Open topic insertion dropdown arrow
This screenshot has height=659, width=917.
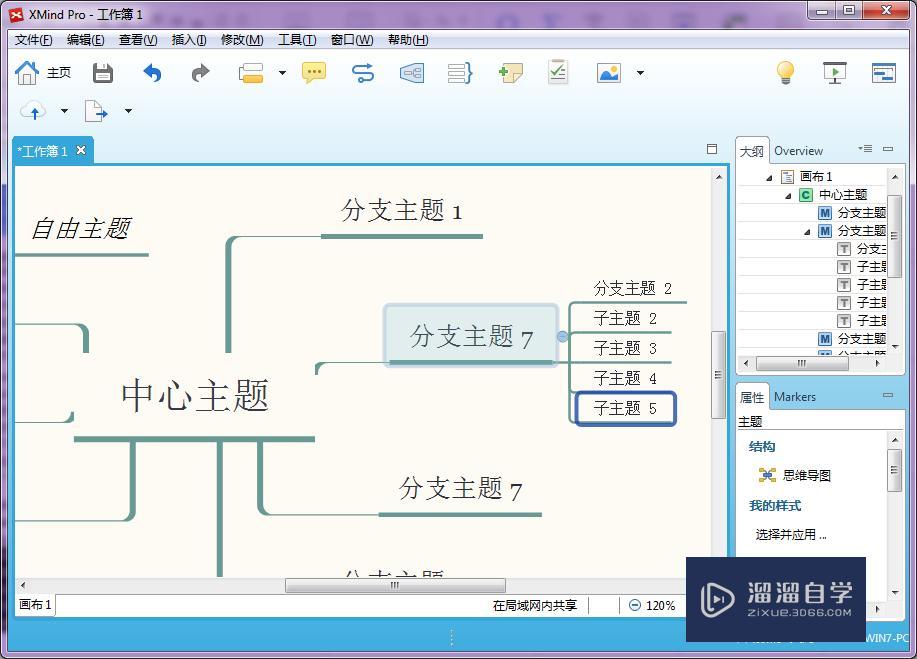(x=282, y=73)
